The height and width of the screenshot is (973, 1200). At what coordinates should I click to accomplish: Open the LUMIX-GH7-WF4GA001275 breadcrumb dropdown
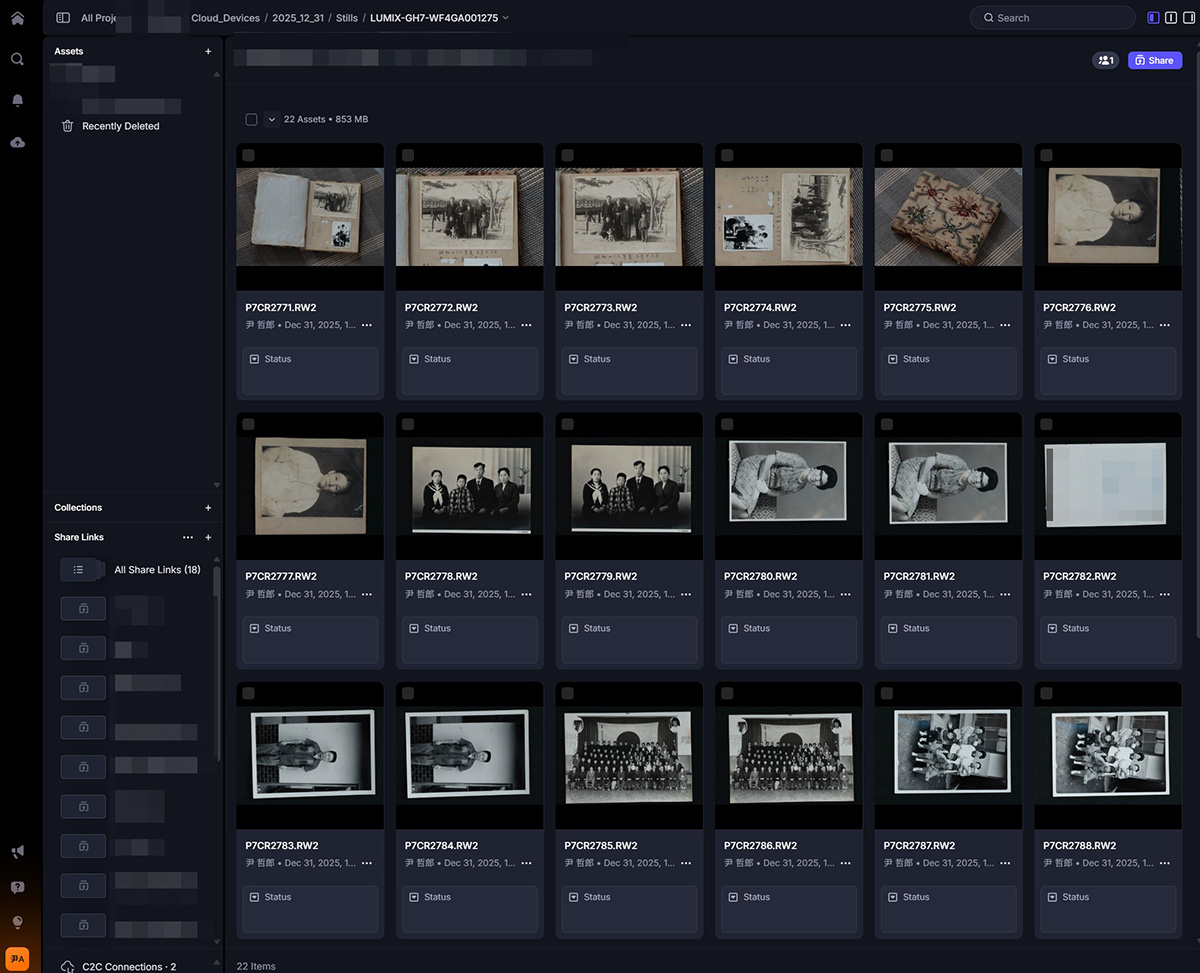(x=439, y=18)
